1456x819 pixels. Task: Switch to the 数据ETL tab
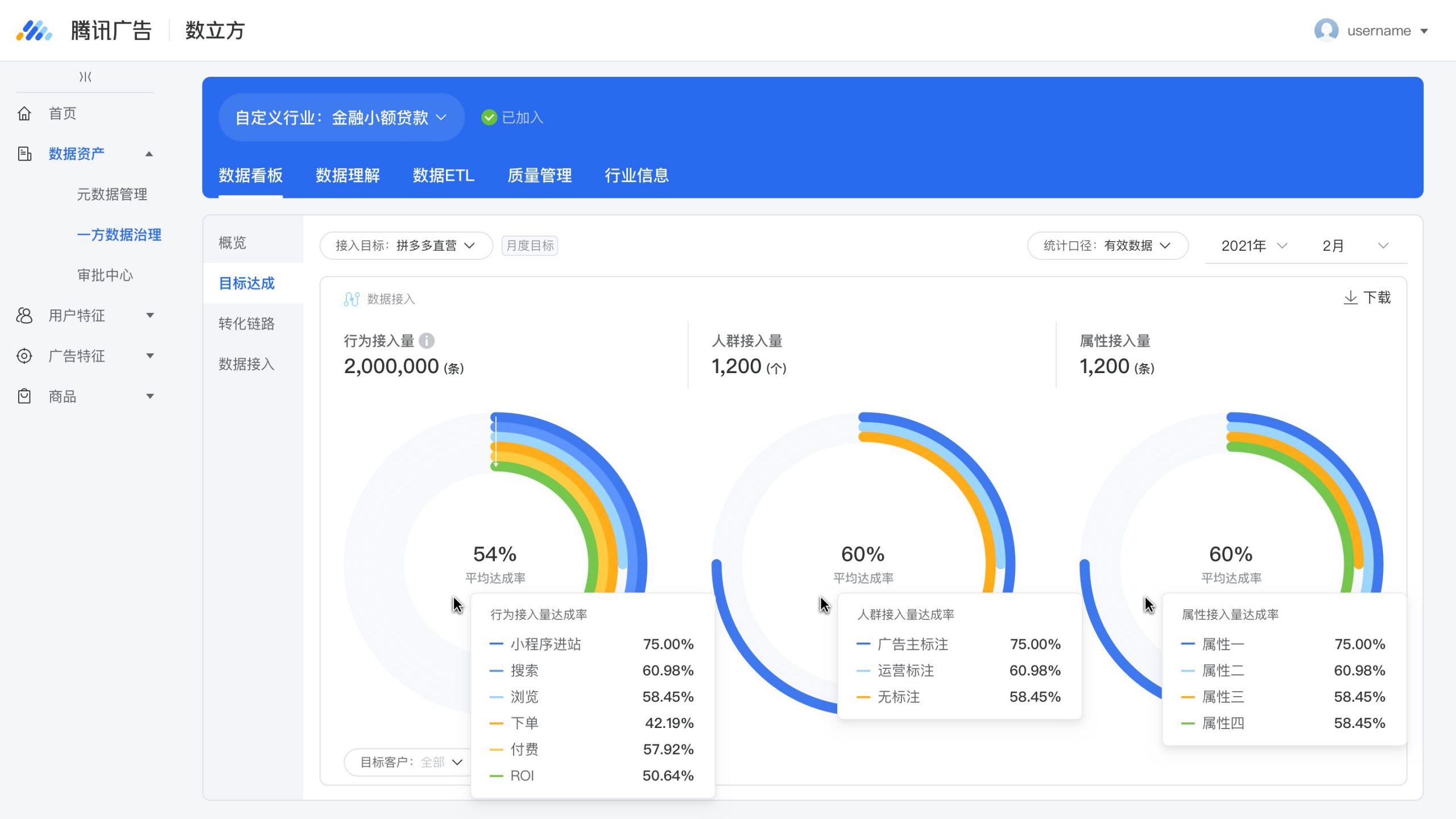click(444, 175)
